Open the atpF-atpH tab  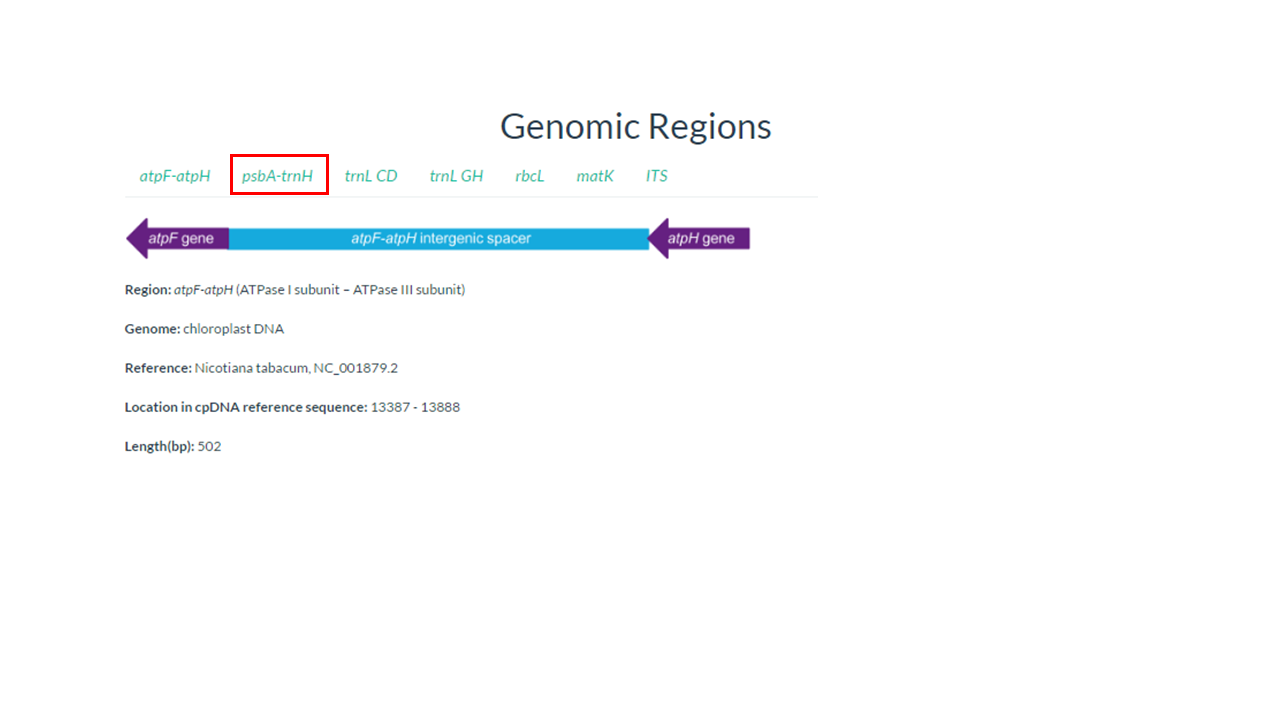[175, 176]
